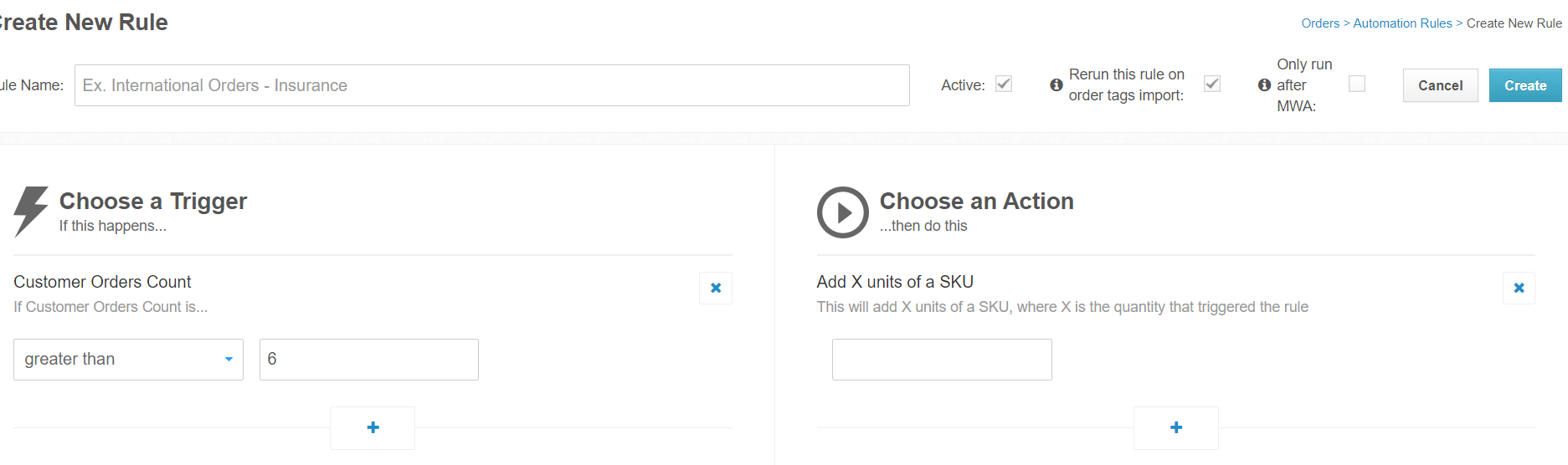Click the lightning bolt trigger icon
The image size is (1568, 465).
click(x=31, y=212)
